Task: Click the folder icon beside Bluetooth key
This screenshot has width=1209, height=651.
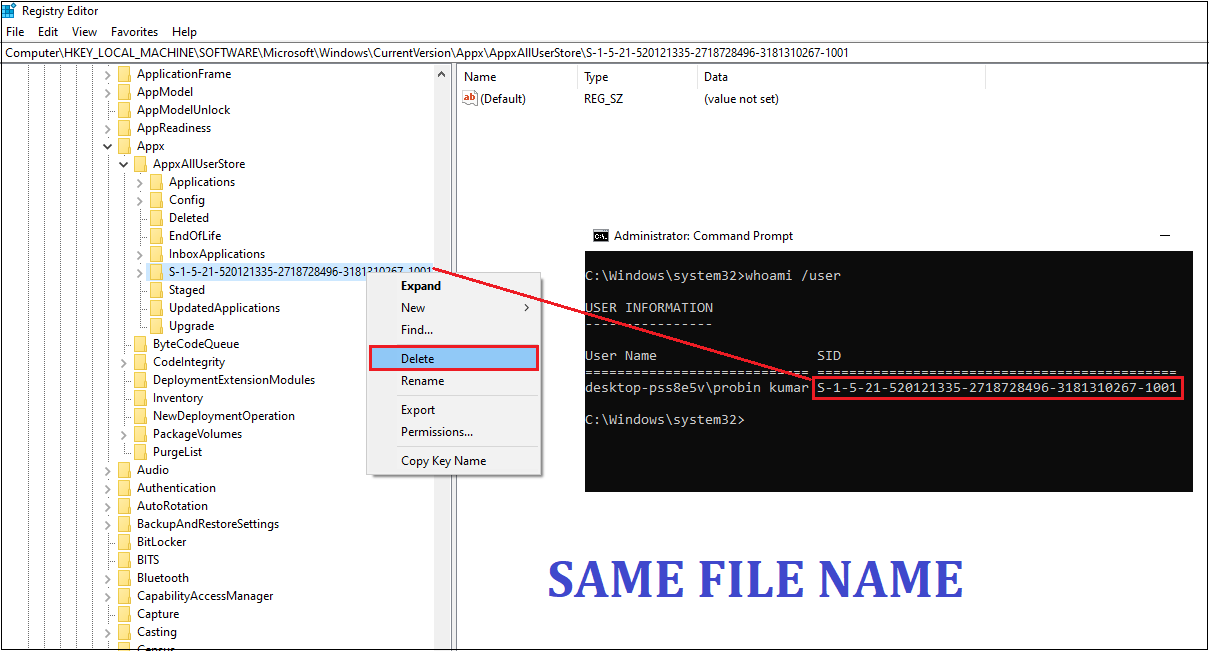Action: [124, 577]
